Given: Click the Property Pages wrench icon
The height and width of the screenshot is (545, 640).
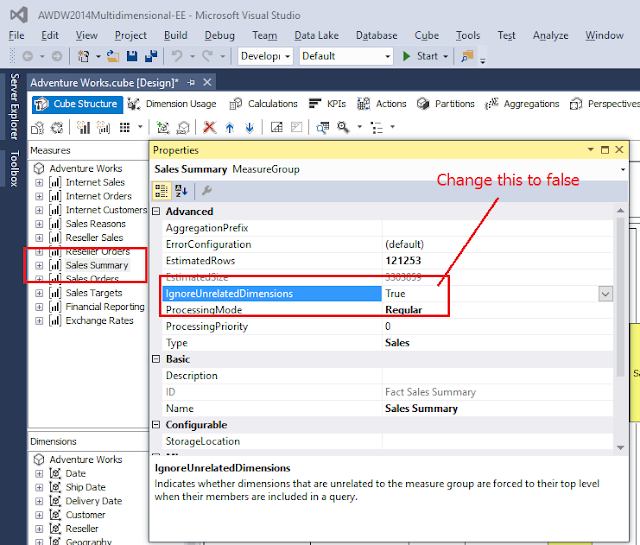Looking at the screenshot, I should (x=207, y=191).
